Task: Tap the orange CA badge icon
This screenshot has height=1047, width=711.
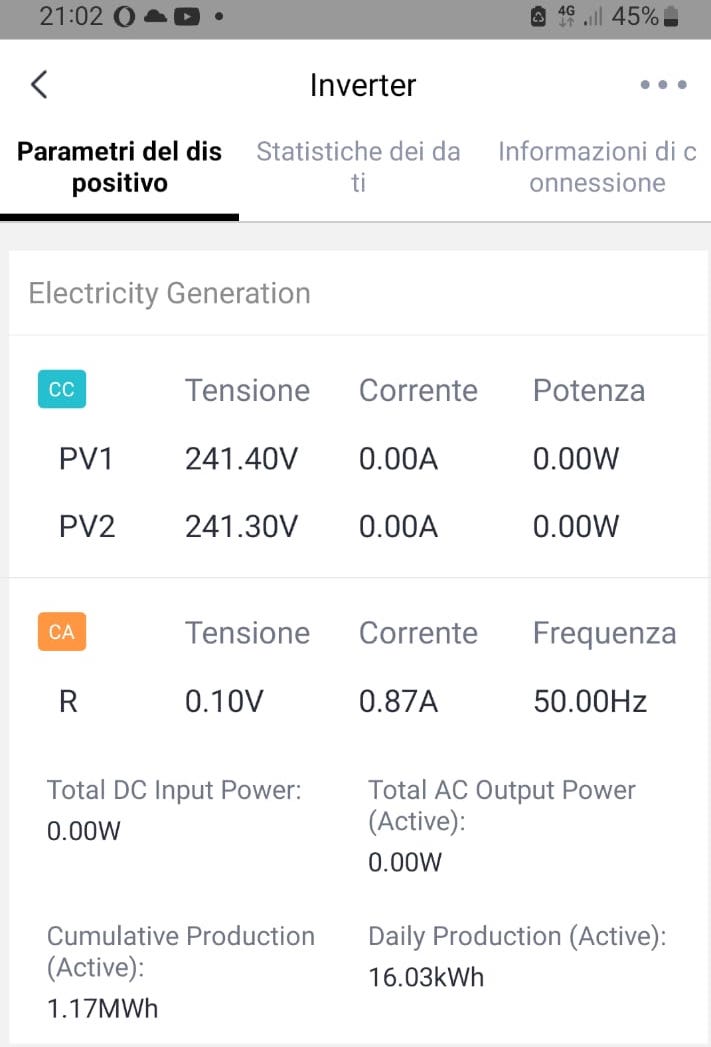Action: 62,632
